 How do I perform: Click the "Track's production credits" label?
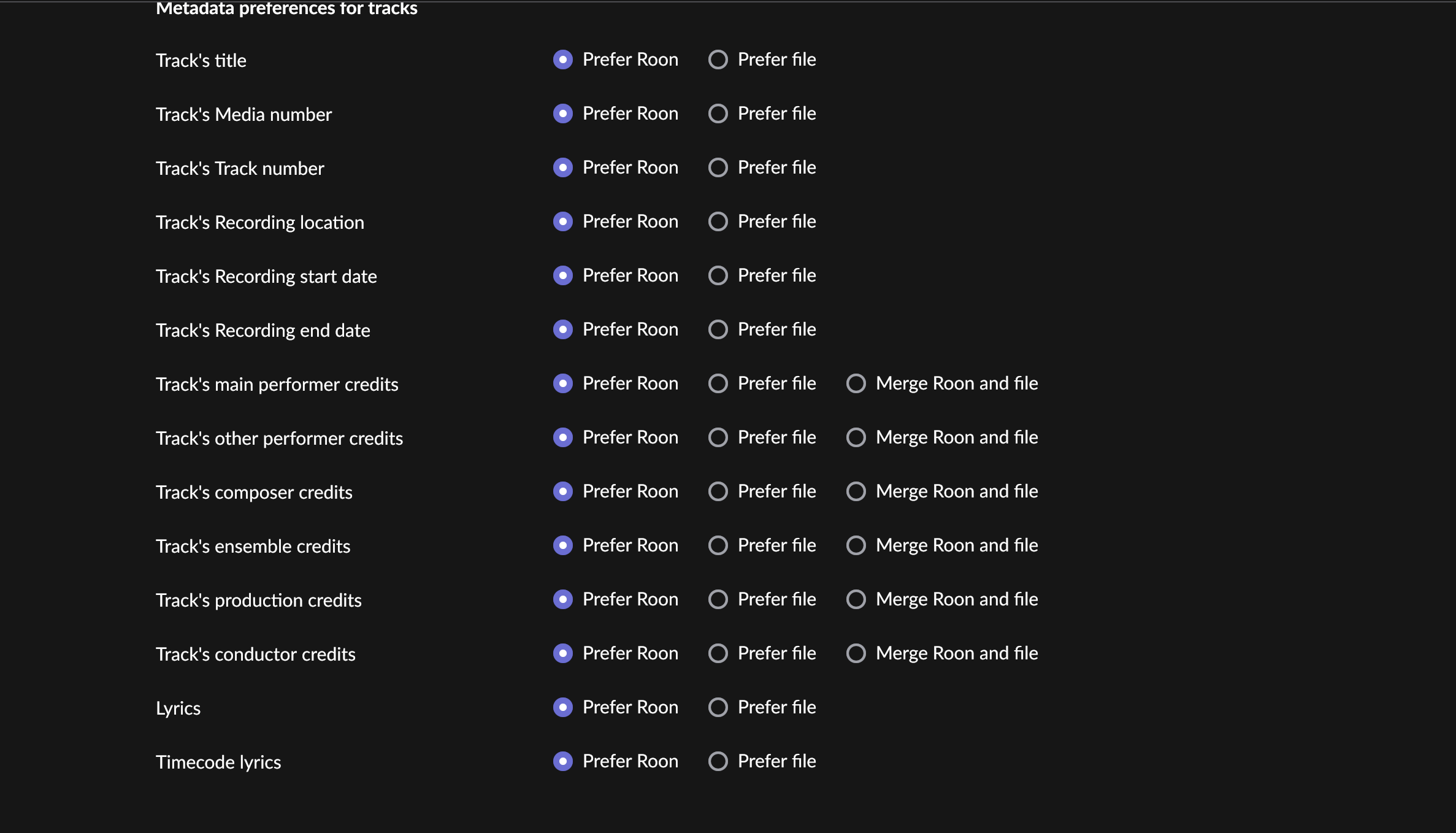click(x=259, y=600)
